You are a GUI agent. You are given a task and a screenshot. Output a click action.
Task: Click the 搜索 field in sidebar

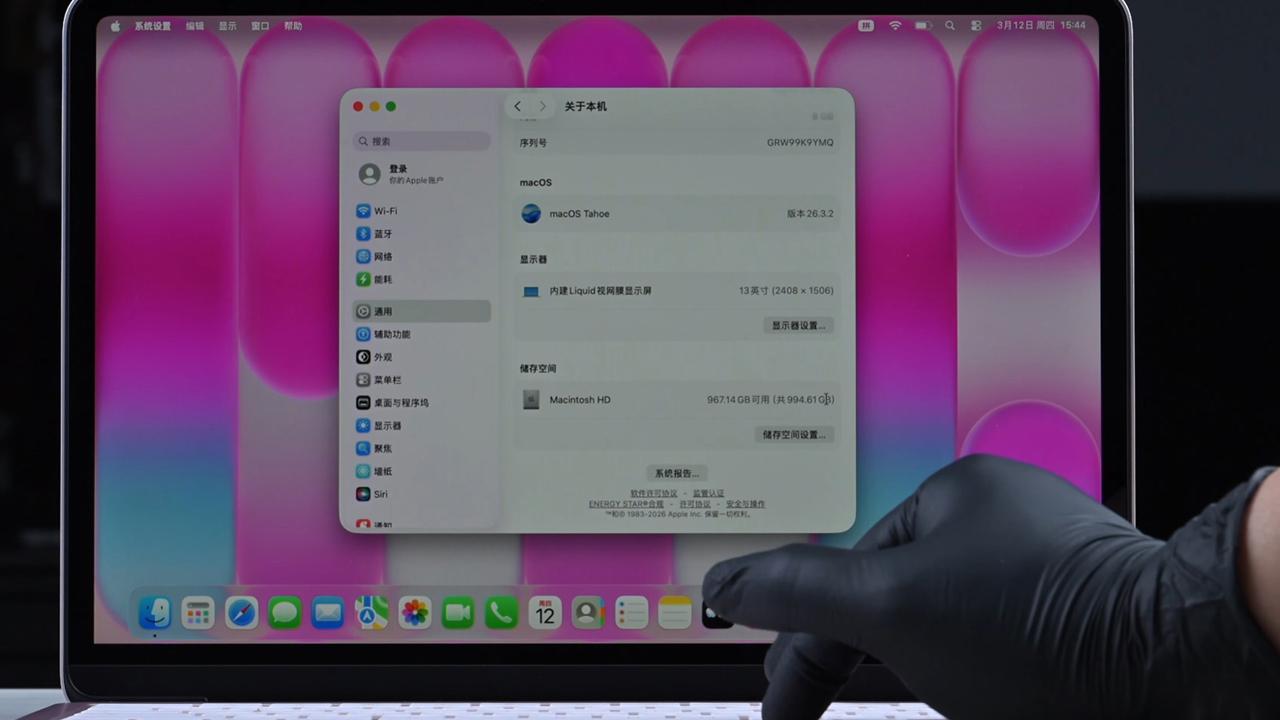[x=422, y=141]
